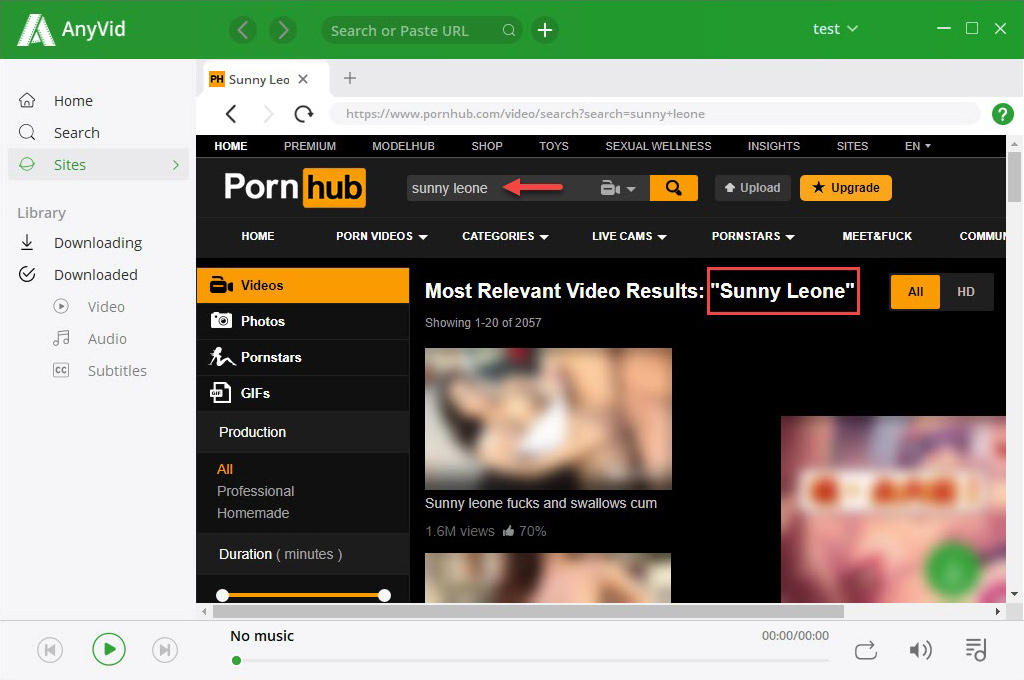The image size is (1024, 680).
Task: Skip to next track in the music player
Action: pyautogui.click(x=165, y=650)
